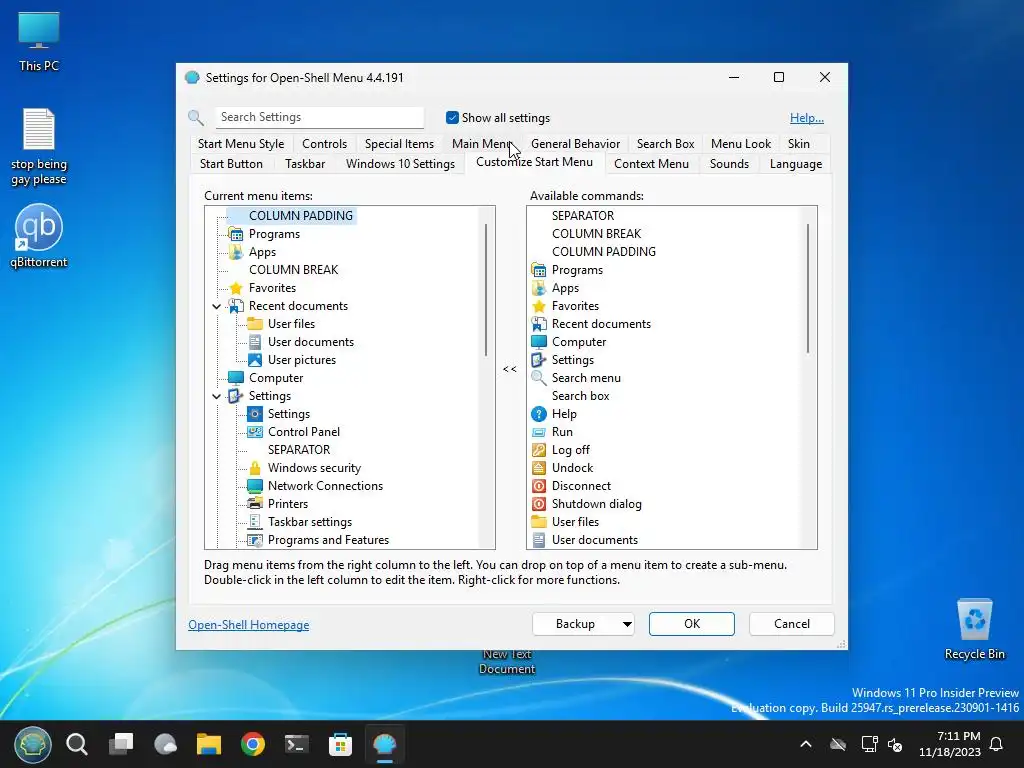Screen dimensions: 1024x768
Task: Click Recent documents icon in left list
Action: click(236, 306)
